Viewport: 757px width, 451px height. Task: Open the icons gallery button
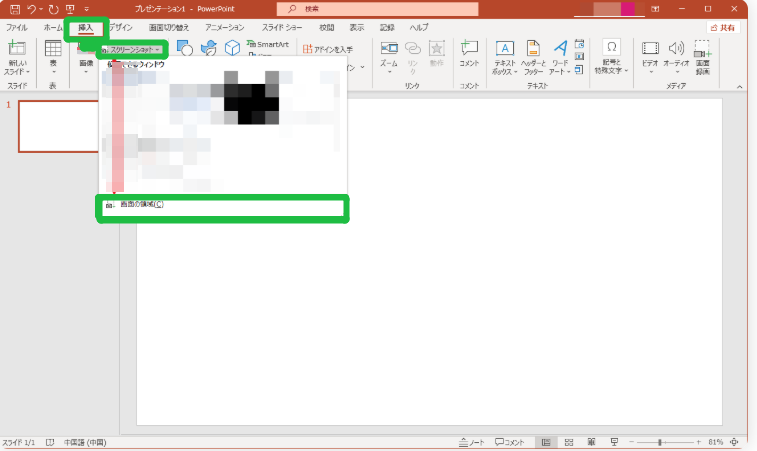[209, 48]
